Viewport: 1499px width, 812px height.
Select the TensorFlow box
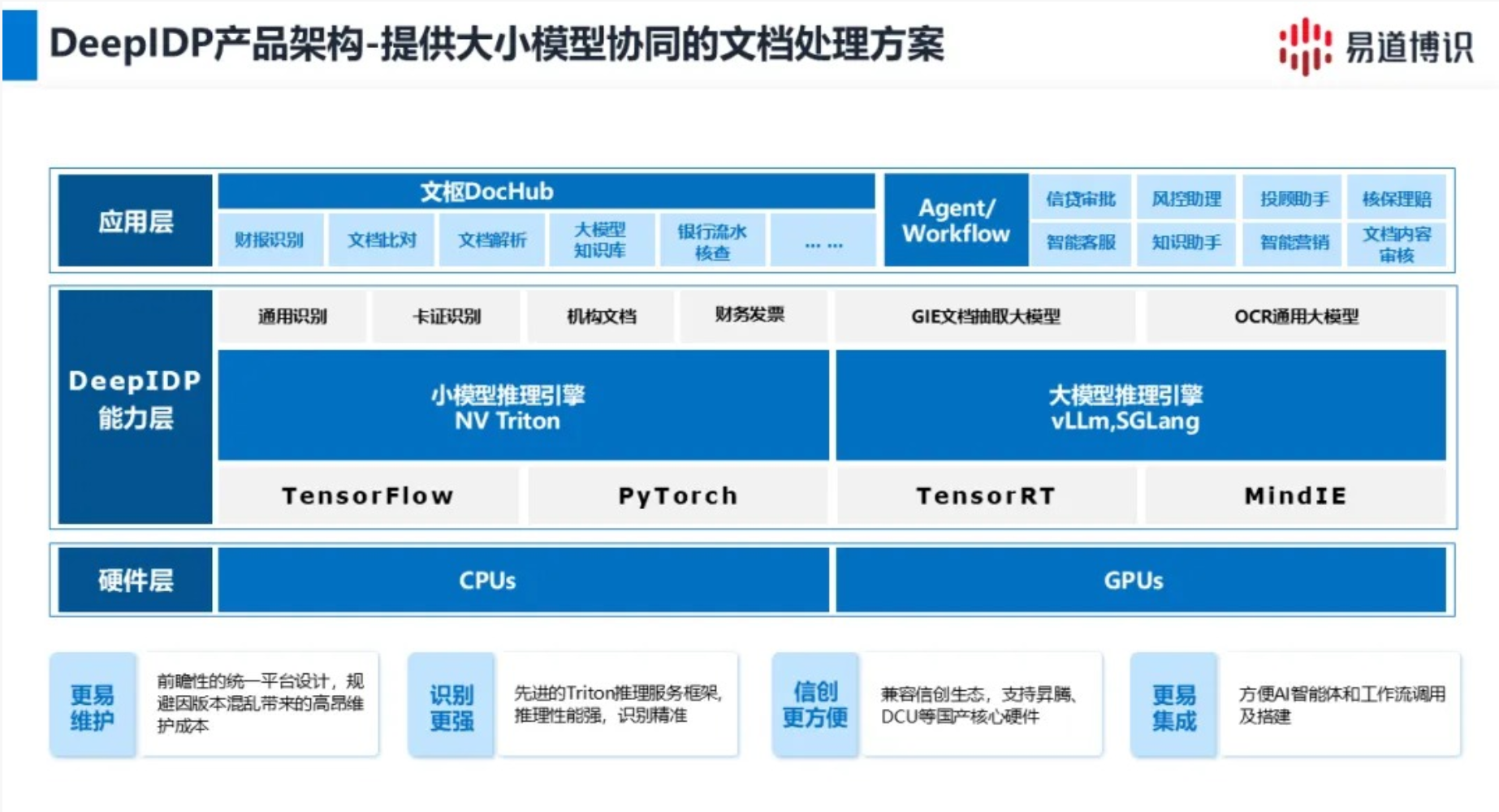(x=368, y=495)
